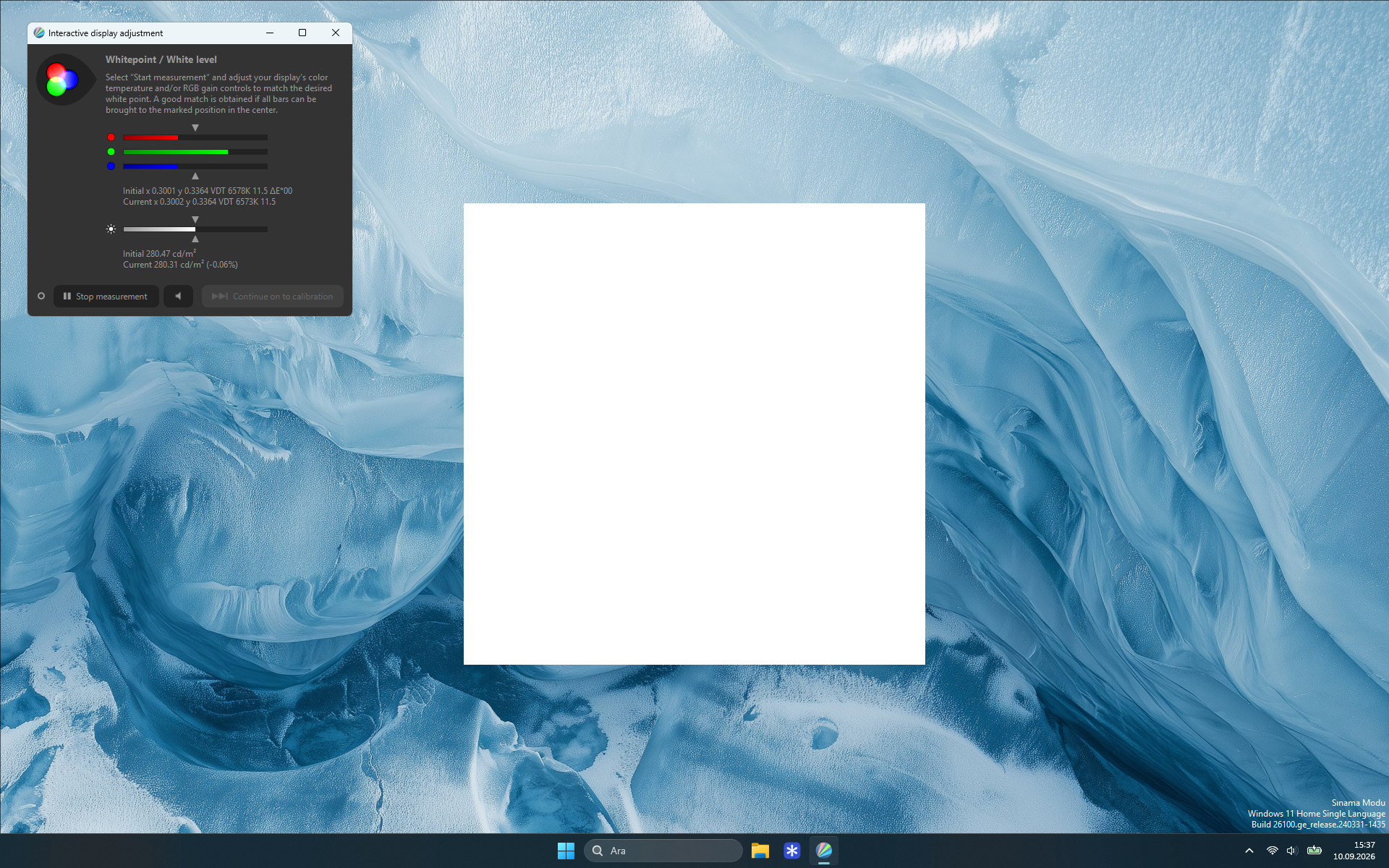Minimize the Interactive display adjustment window
The height and width of the screenshot is (868, 1389).
pos(270,33)
